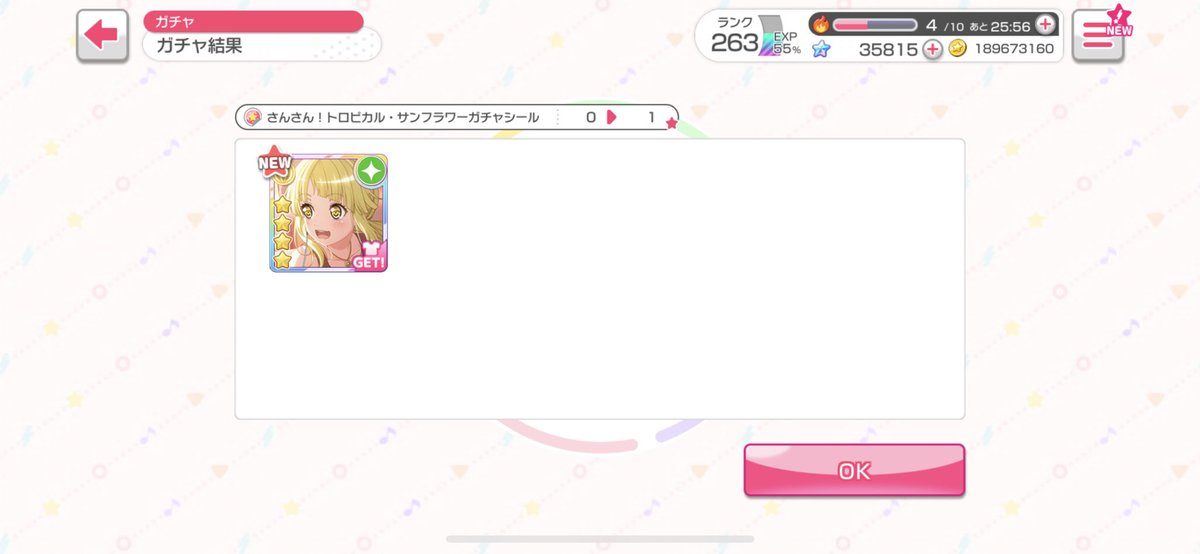Tap the pink ガチャ header tab
Screen dimensions: 1200x554
tap(253, 21)
